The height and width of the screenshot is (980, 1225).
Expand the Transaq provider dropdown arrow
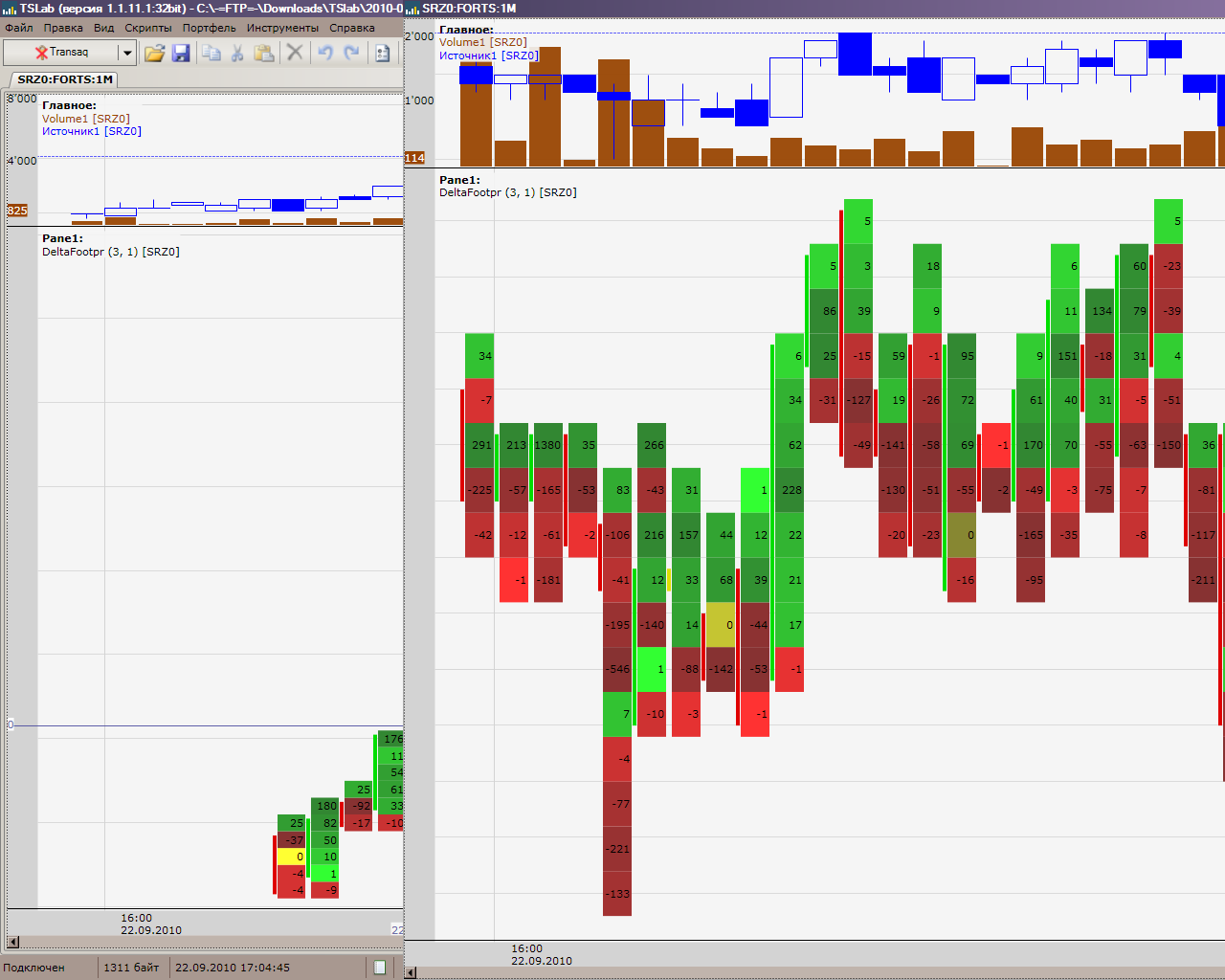pyautogui.click(x=126, y=53)
